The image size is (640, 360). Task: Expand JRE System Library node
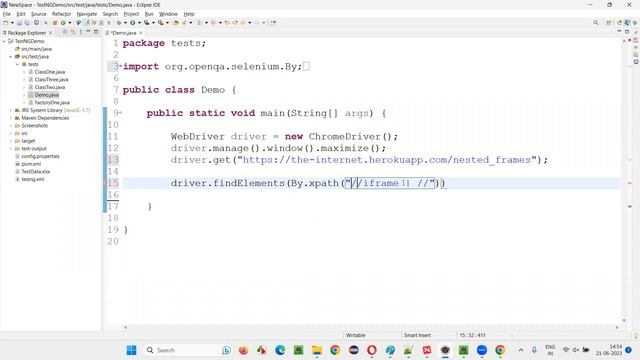coord(11,110)
